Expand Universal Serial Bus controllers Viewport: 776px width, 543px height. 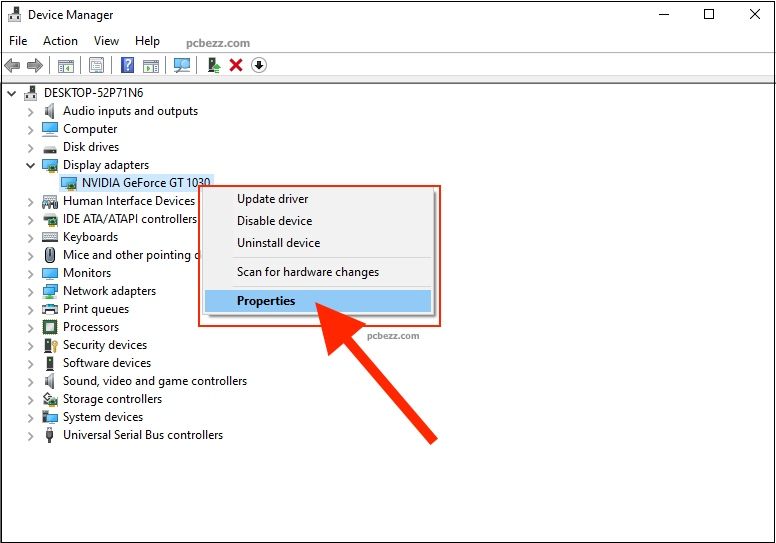[31, 435]
